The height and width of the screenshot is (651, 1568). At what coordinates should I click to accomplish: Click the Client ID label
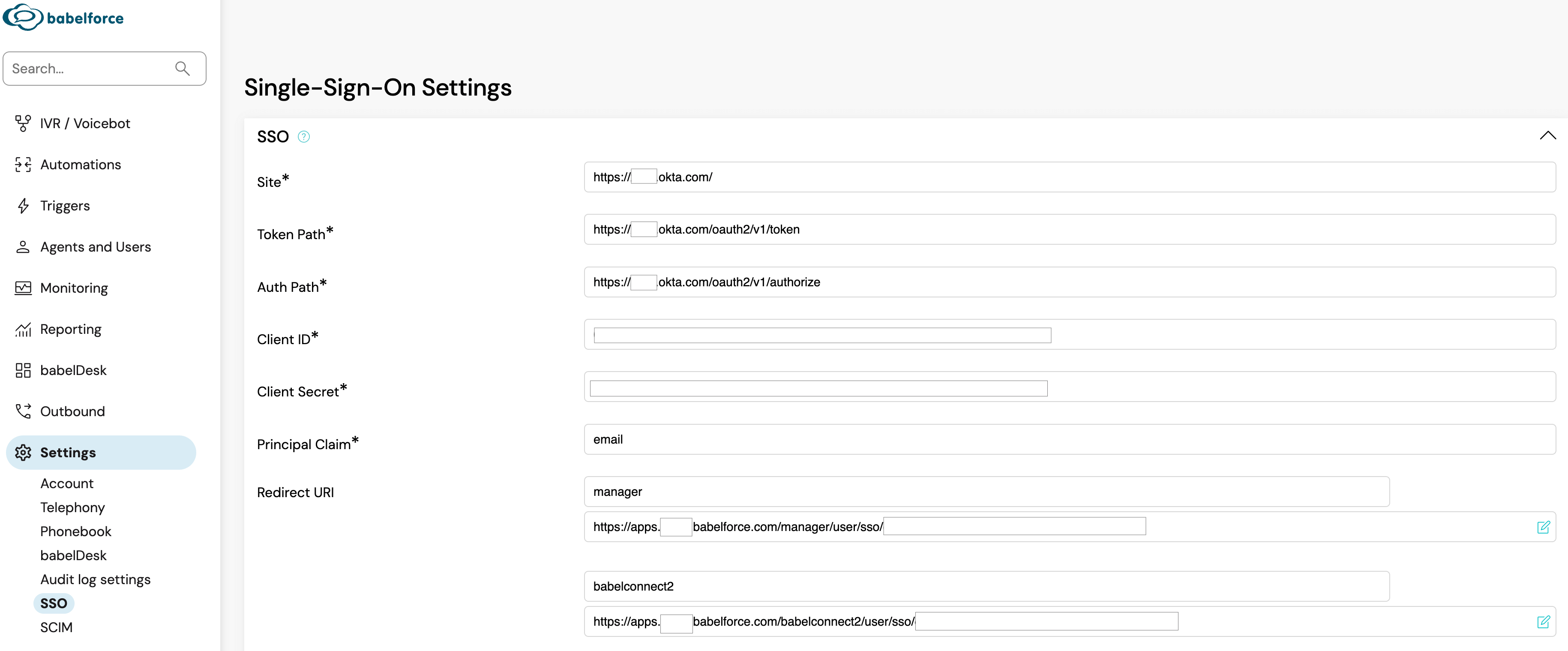(x=288, y=339)
